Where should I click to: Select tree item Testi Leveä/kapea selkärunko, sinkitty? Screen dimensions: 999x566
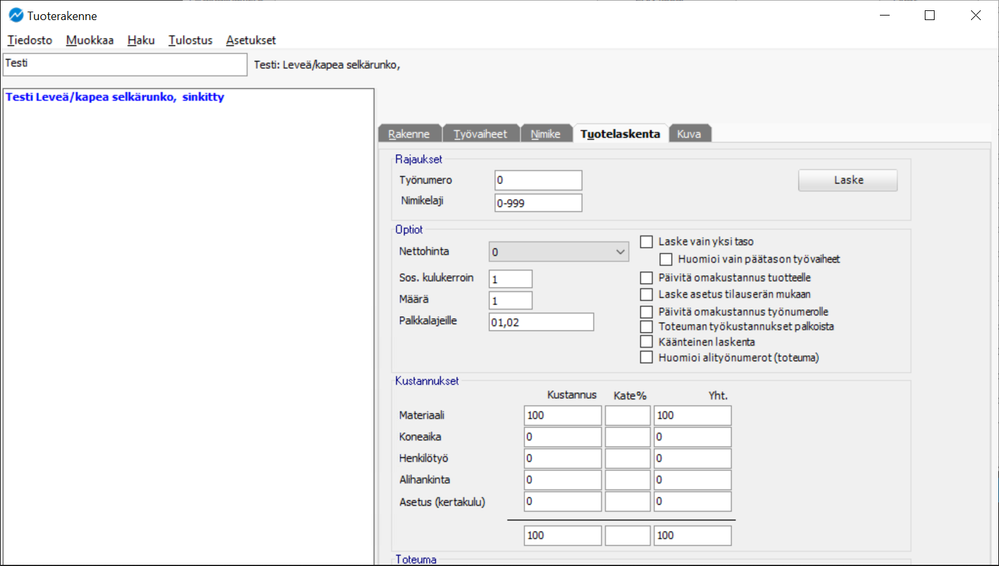click(x=115, y=97)
